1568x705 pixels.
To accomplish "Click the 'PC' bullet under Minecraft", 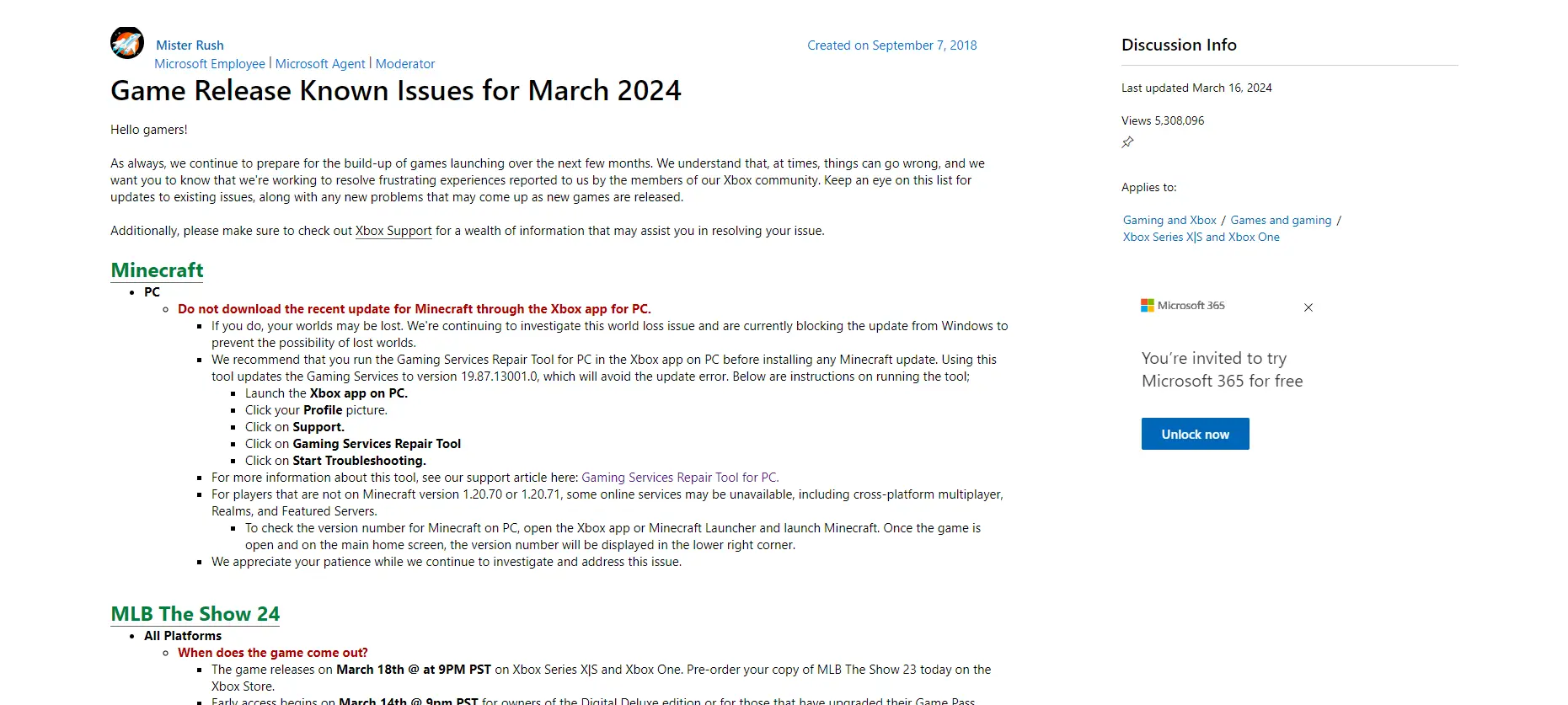I will [x=152, y=292].
